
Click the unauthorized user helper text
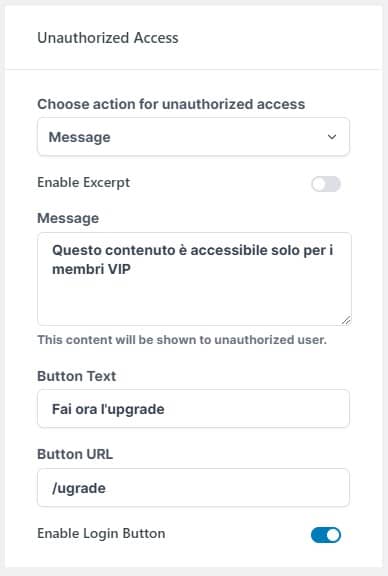click(x=182, y=340)
